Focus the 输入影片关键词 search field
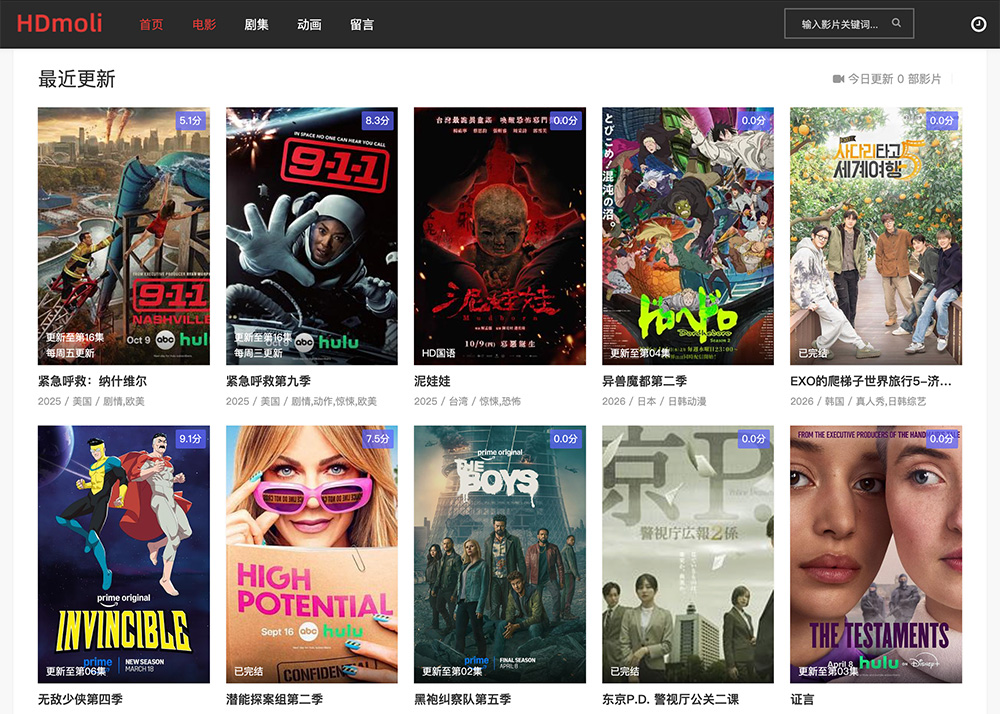Viewport: 1000px width, 714px height. (840, 24)
